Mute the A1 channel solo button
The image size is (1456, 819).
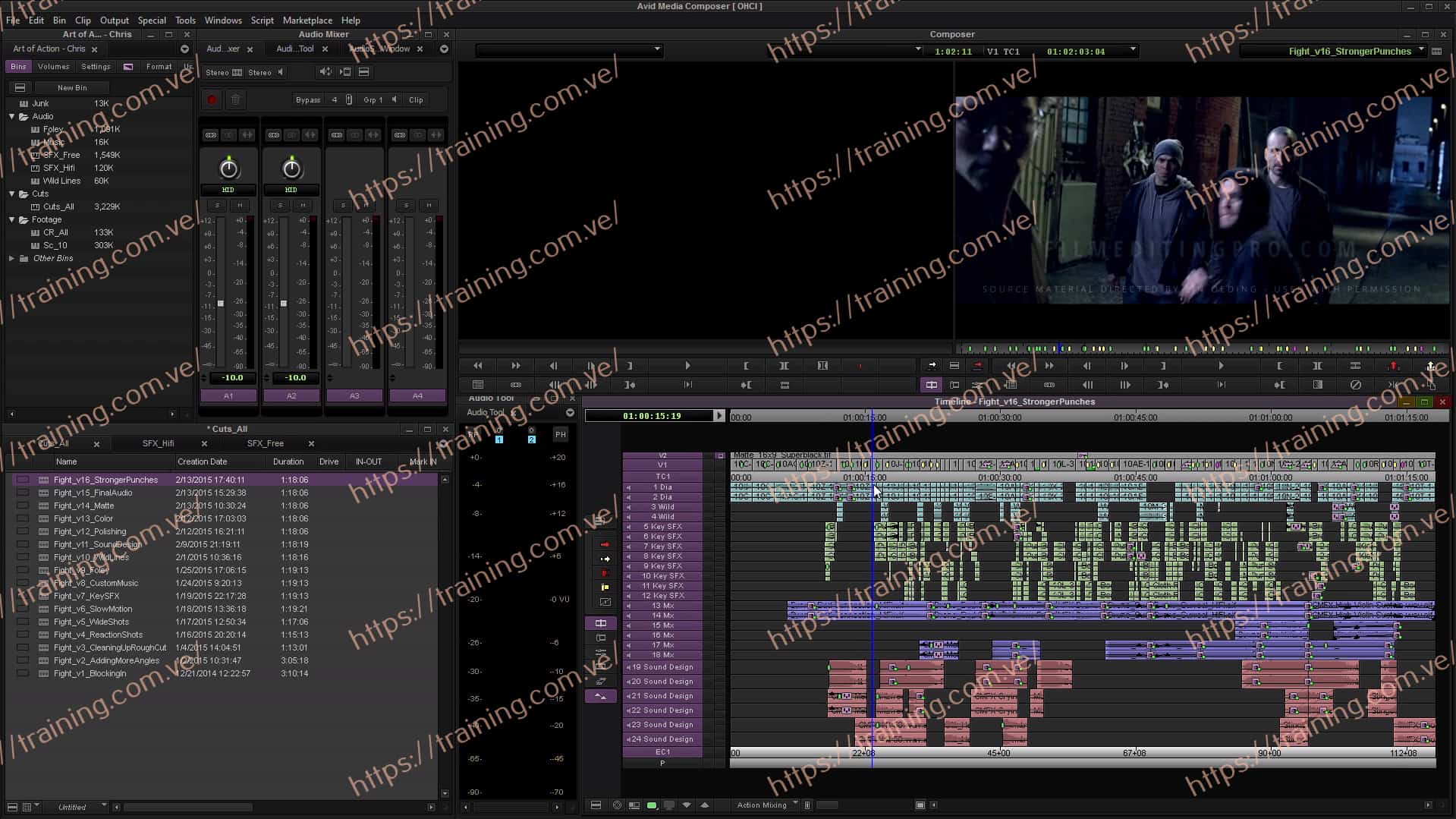(216, 206)
